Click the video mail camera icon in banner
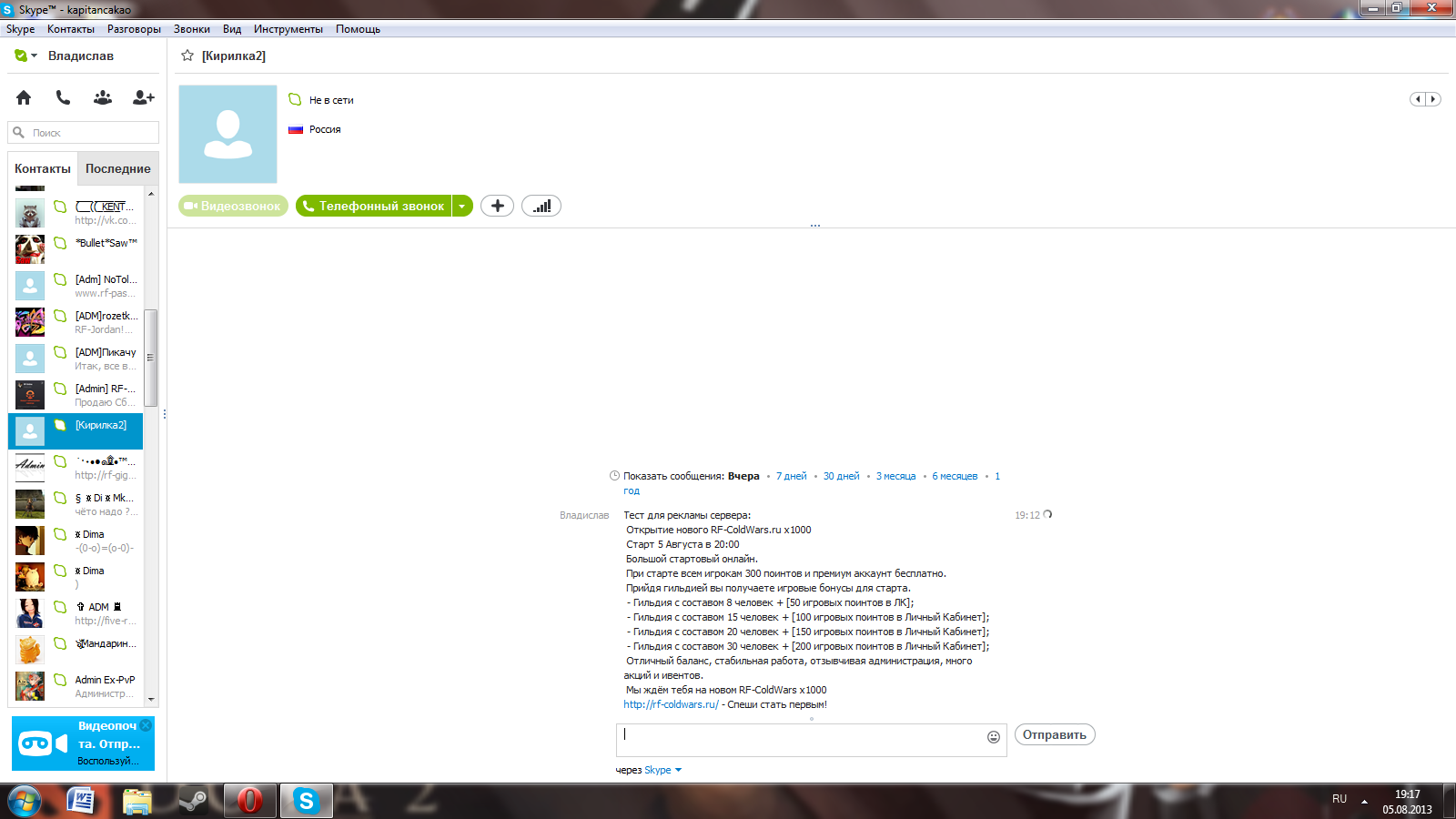The image size is (1456, 819). tap(43, 743)
